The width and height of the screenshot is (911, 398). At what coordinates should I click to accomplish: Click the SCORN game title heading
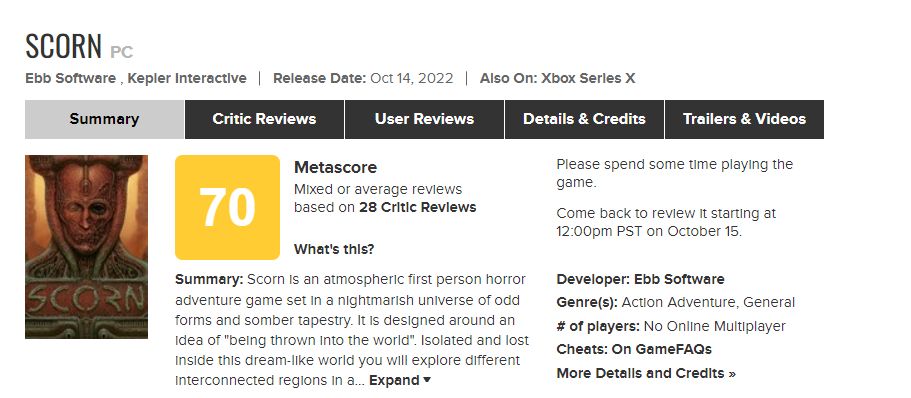click(63, 46)
